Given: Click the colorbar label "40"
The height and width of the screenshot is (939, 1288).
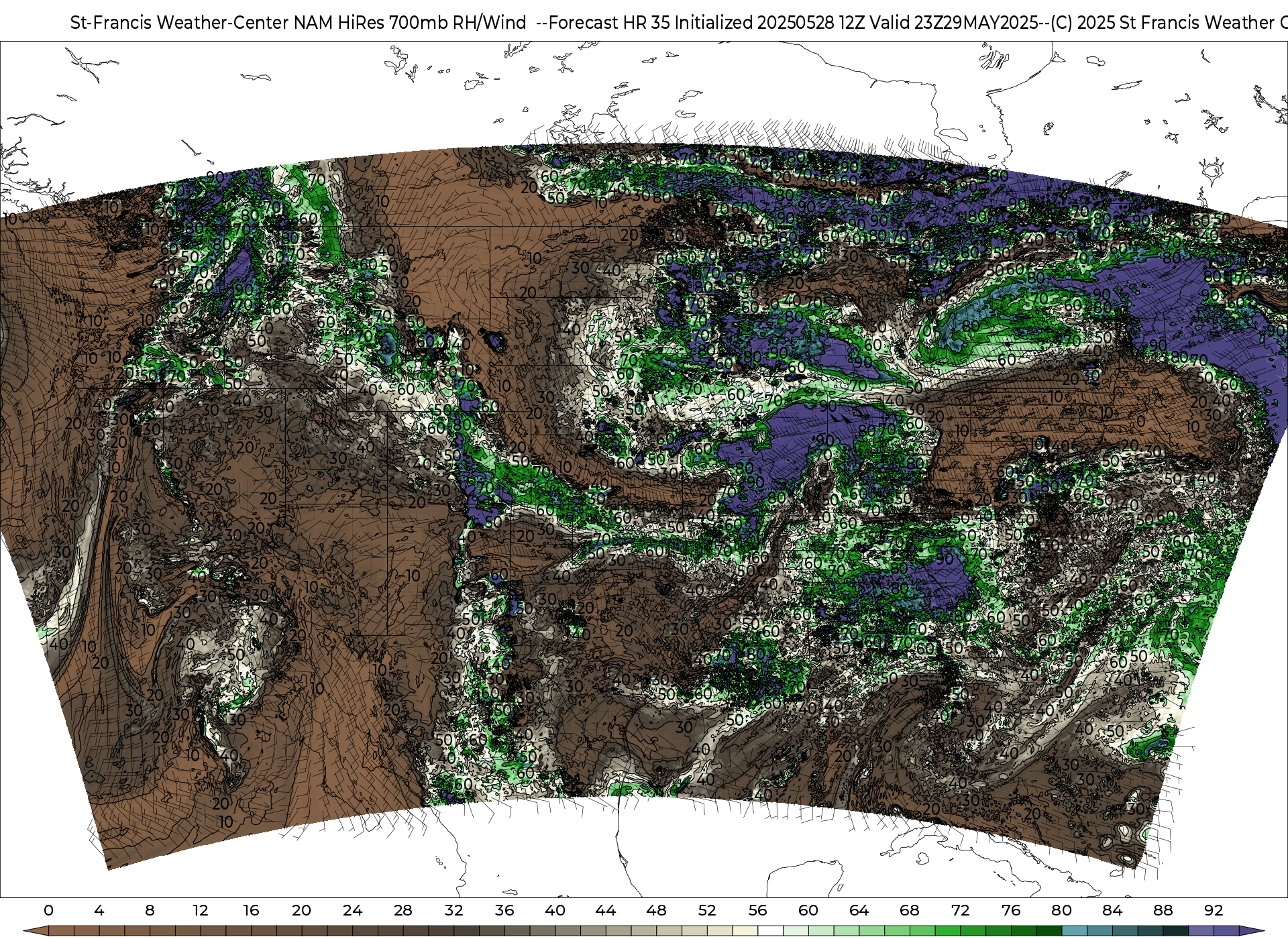Looking at the screenshot, I should (555, 910).
